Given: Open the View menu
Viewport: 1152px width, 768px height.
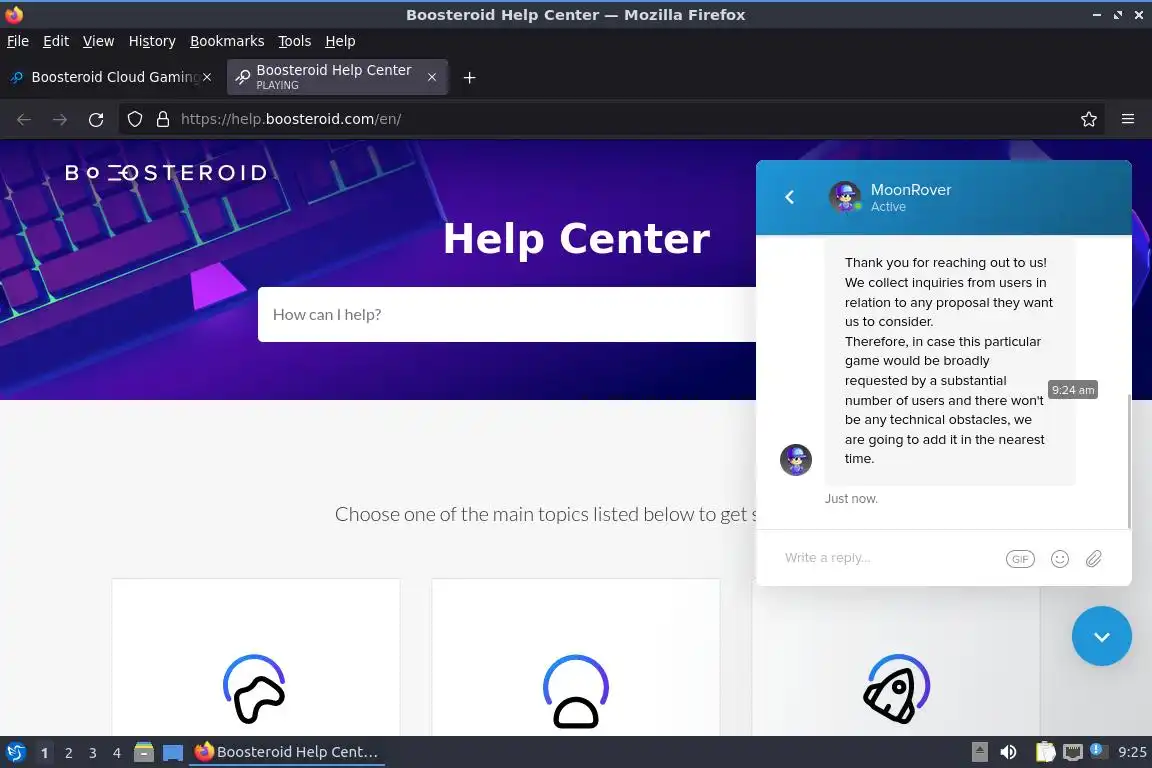Looking at the screenshot, I should click(98, 41).
